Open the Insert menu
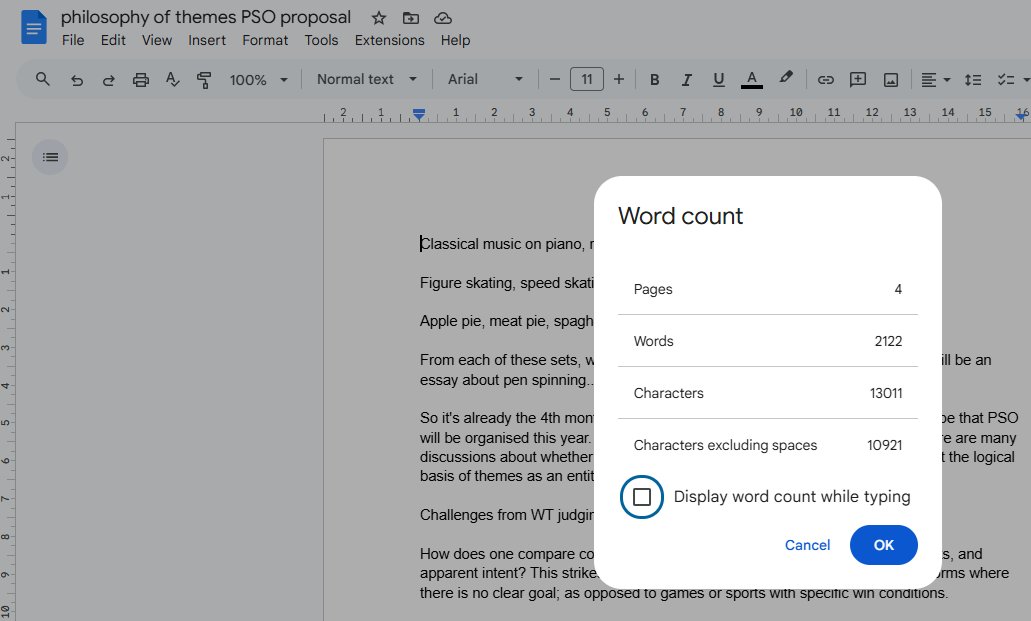 pos(206,40)
